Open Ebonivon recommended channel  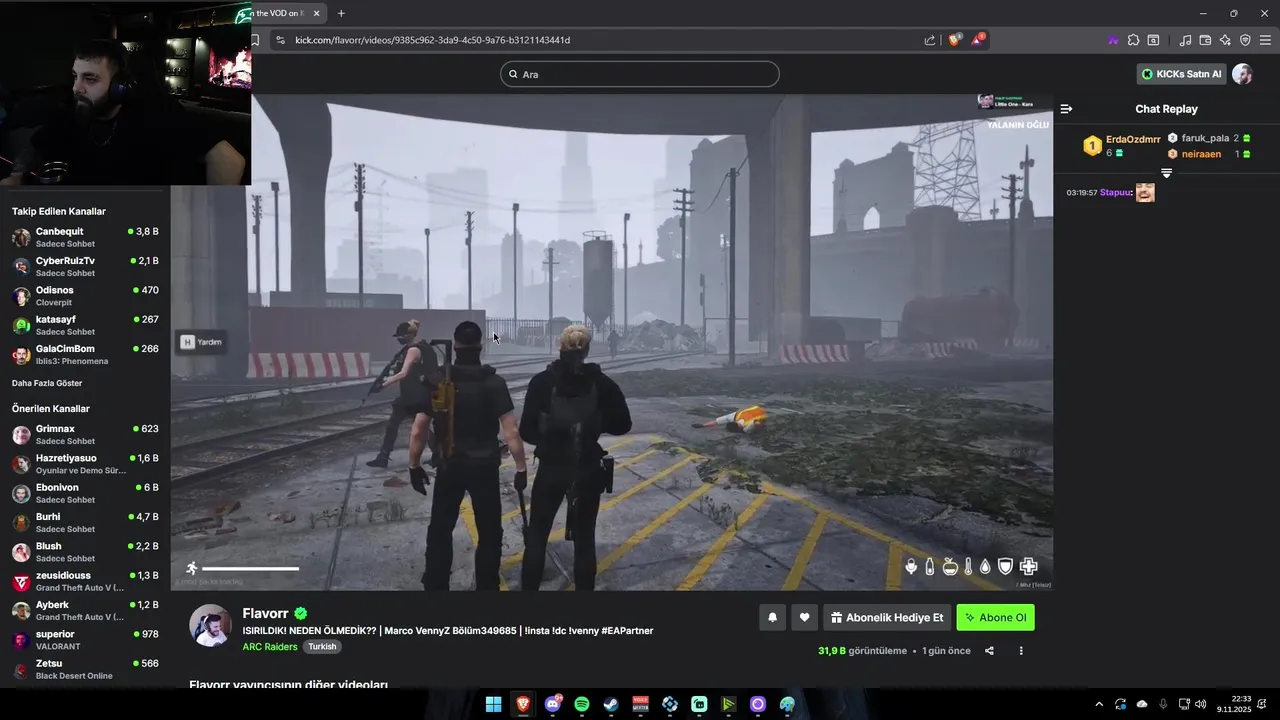click(85, 493)
